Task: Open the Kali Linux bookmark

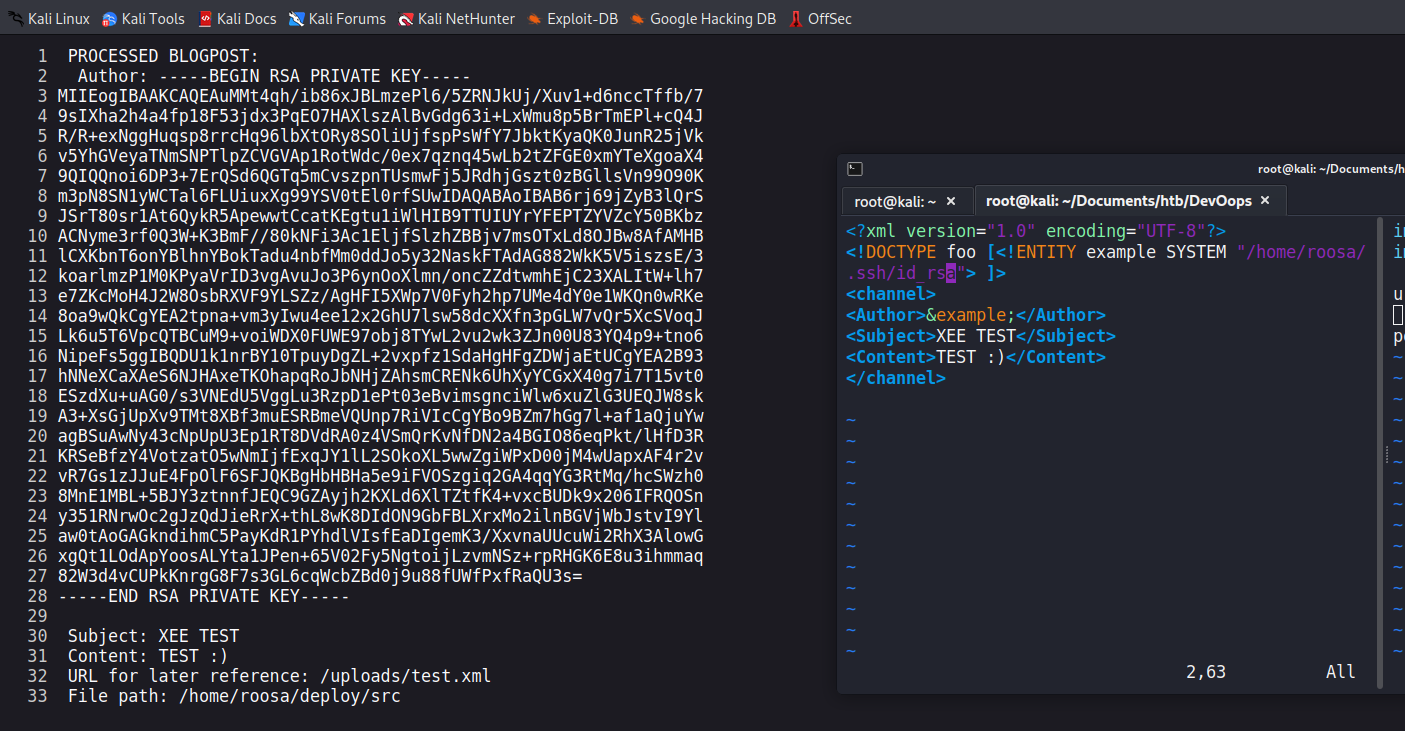Action: [x=48, y=18]
